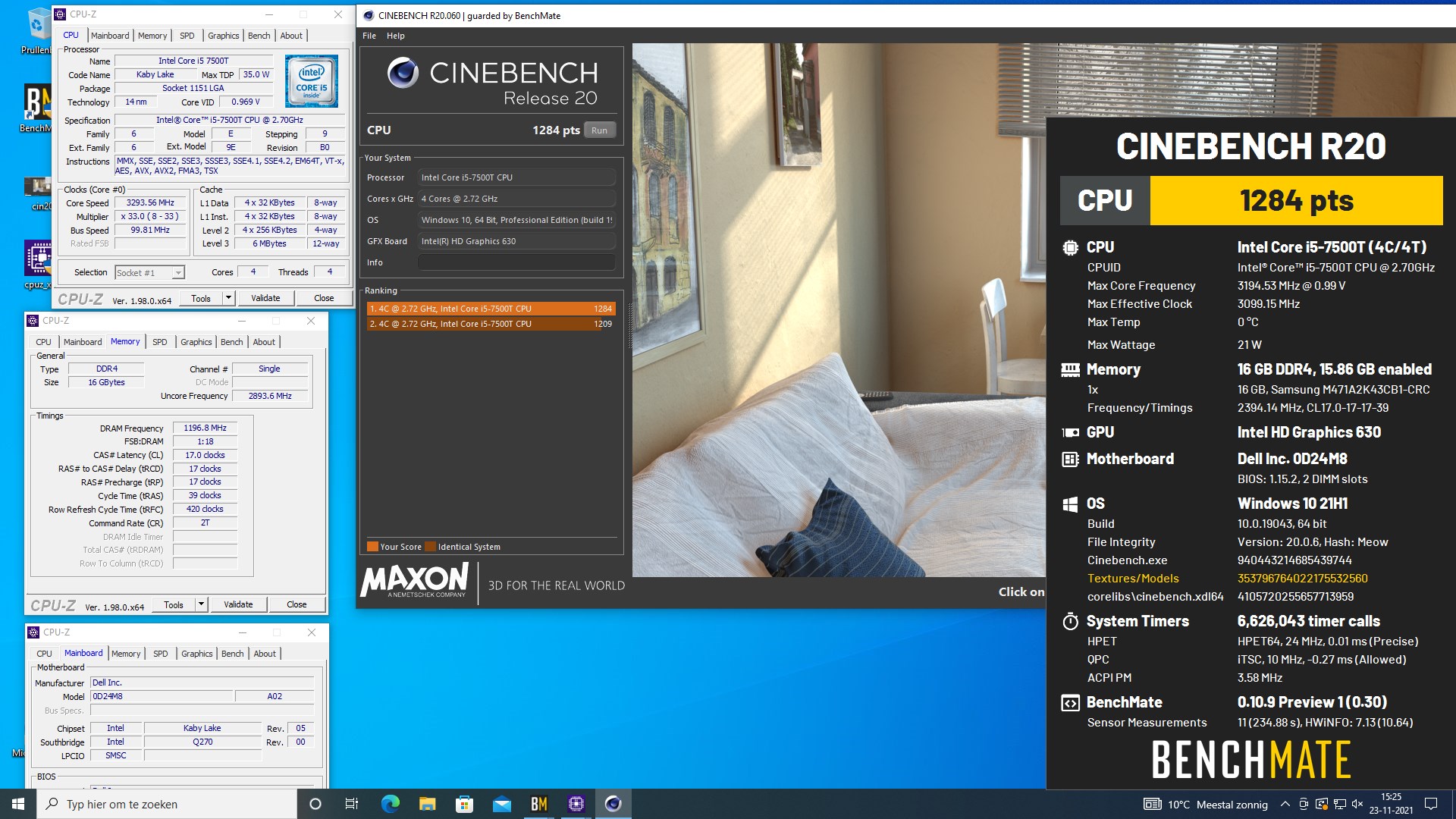1456x819 pixels.
Task: Expand Tools dropdown arrow in Memory CPU-Z window
Action: coord(201,604)
